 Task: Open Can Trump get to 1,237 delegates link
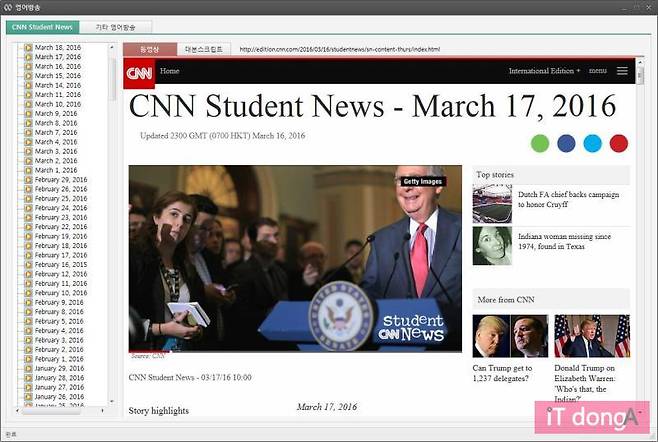(502, 373)
